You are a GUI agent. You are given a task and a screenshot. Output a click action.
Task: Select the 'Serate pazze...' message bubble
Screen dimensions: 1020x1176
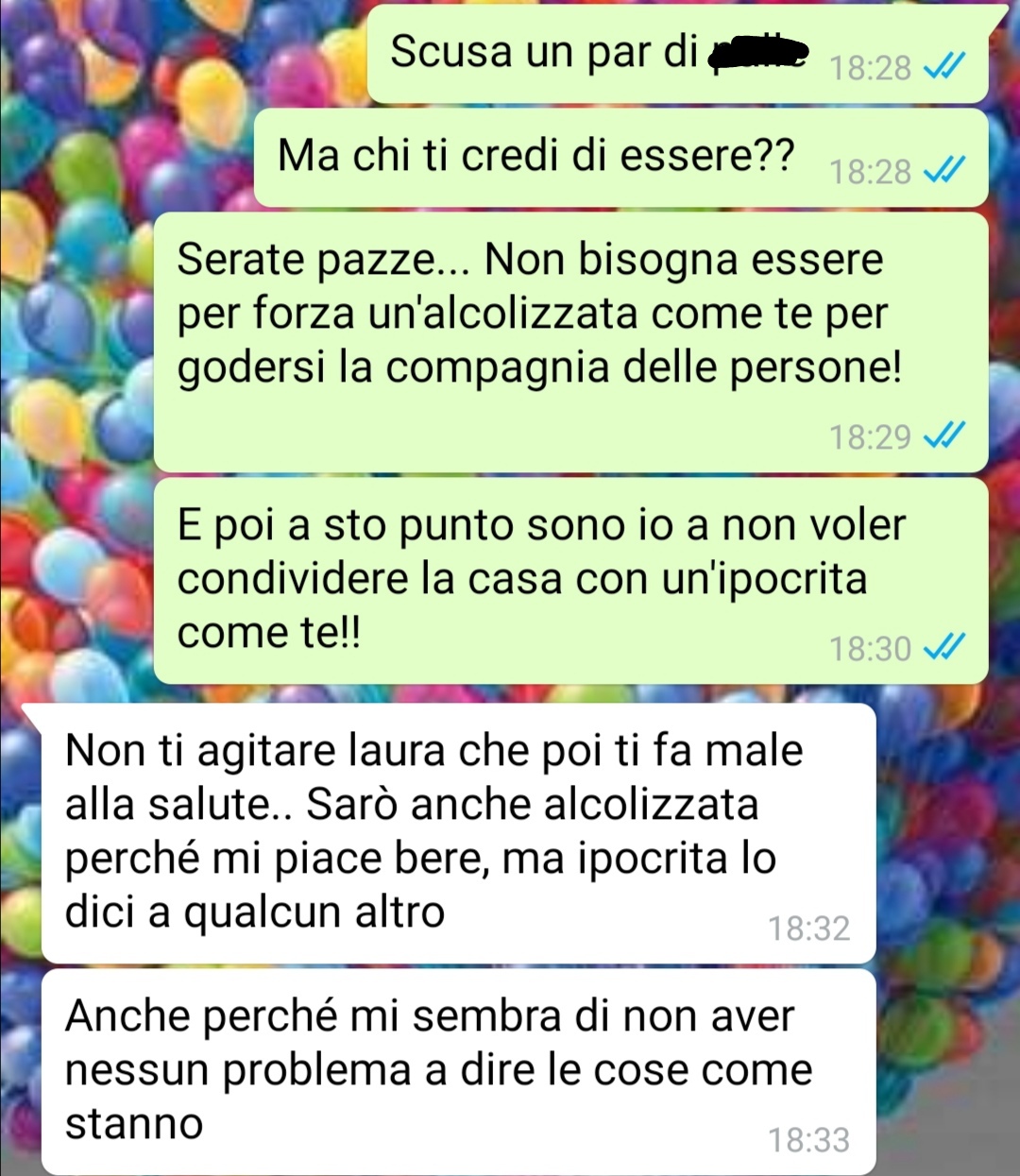[x=570, y=342]
